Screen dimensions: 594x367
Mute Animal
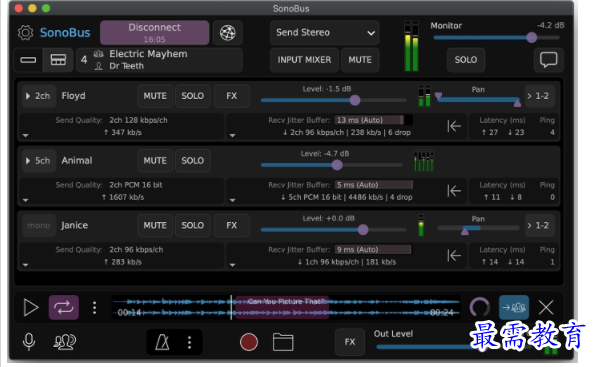155,161
